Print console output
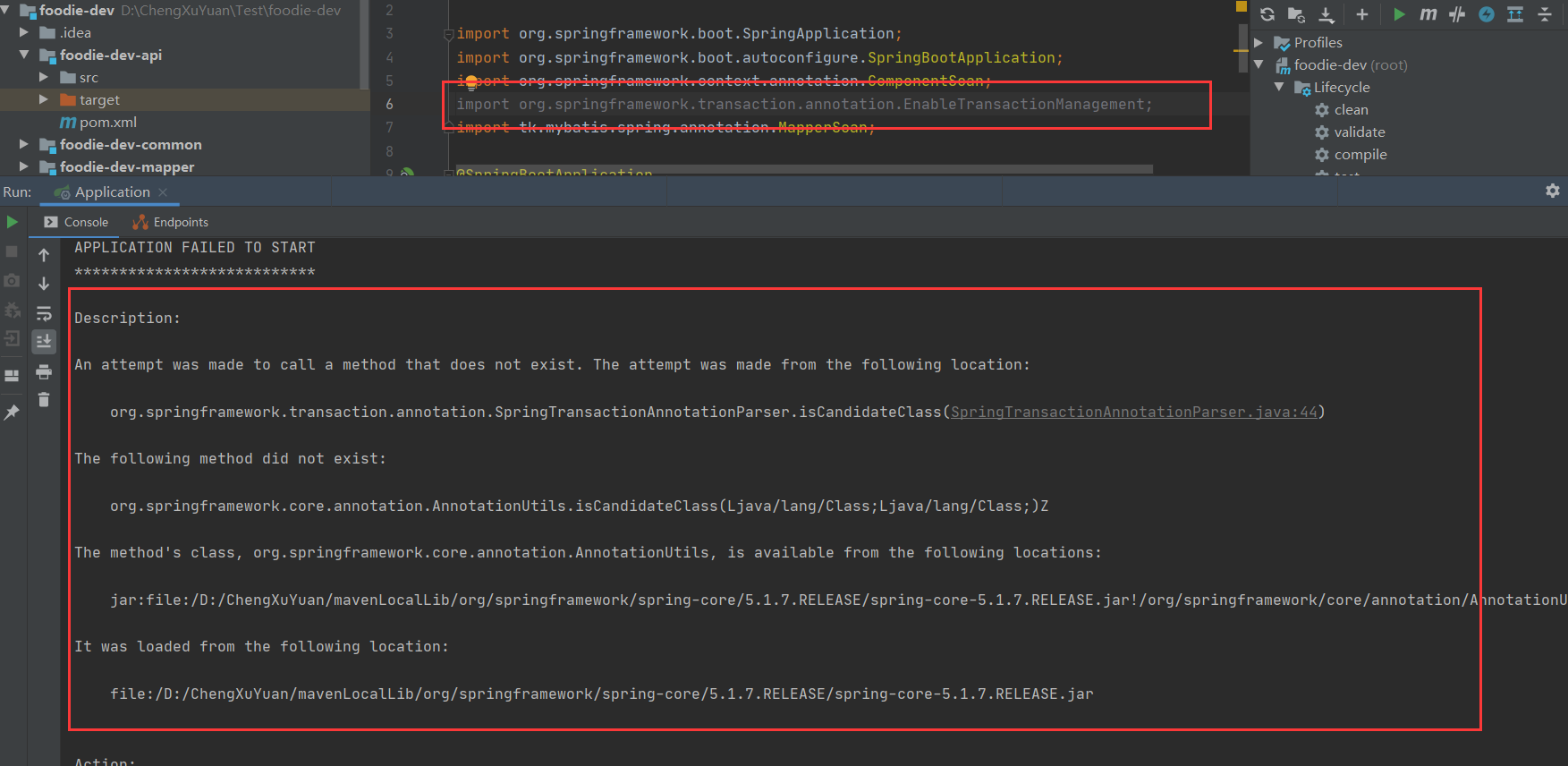The image size is (1568, 766). tap(44, 371)
